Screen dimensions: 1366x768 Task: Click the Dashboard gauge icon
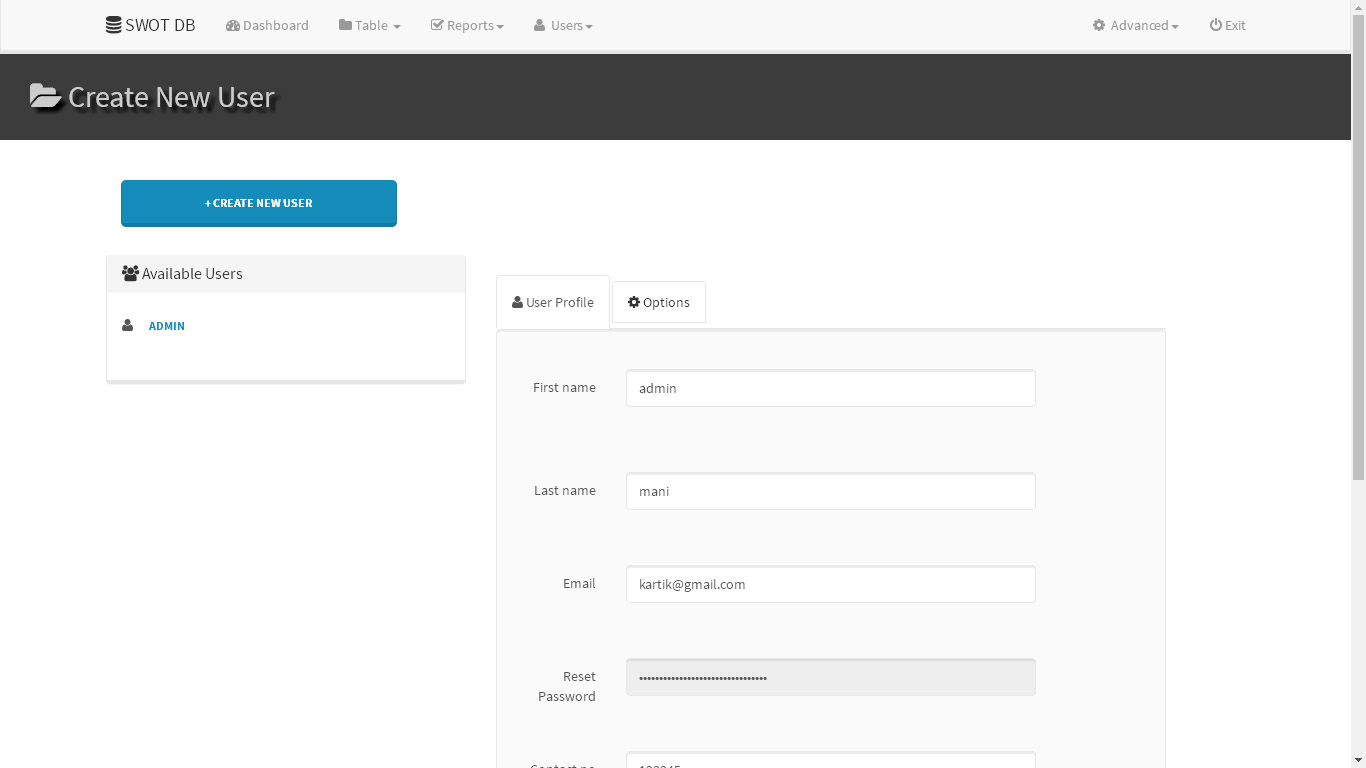click(233, 25)
